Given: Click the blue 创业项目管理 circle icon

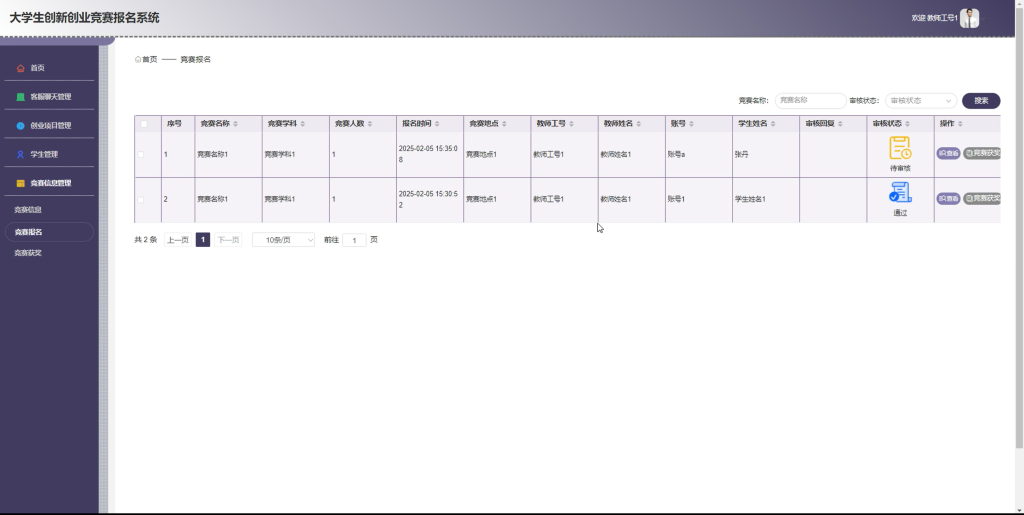Looking at the screenshot, I should tap(20, 125).
